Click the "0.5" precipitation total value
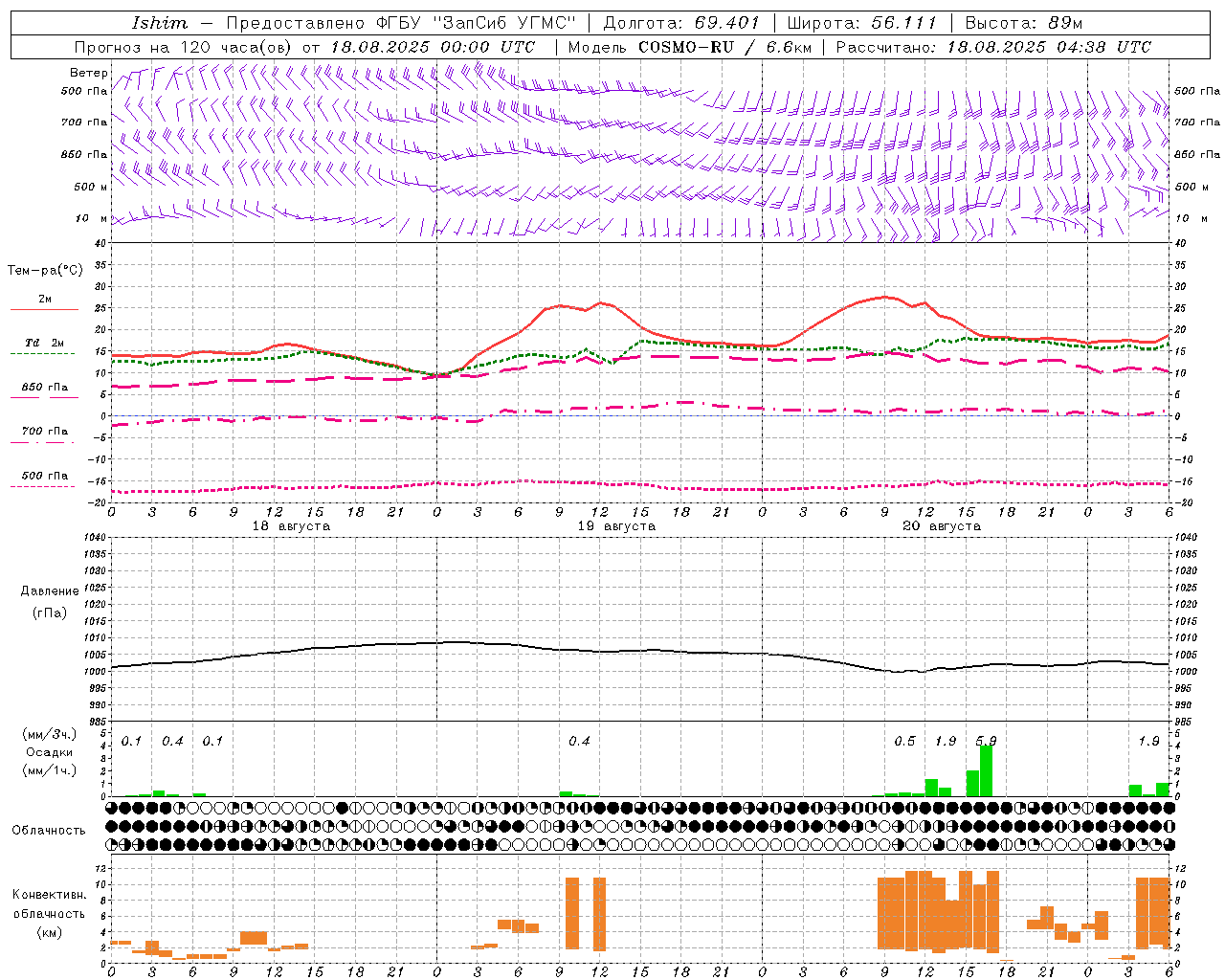The height and width of the screenshot is (980, 1225). pos(904,742)
